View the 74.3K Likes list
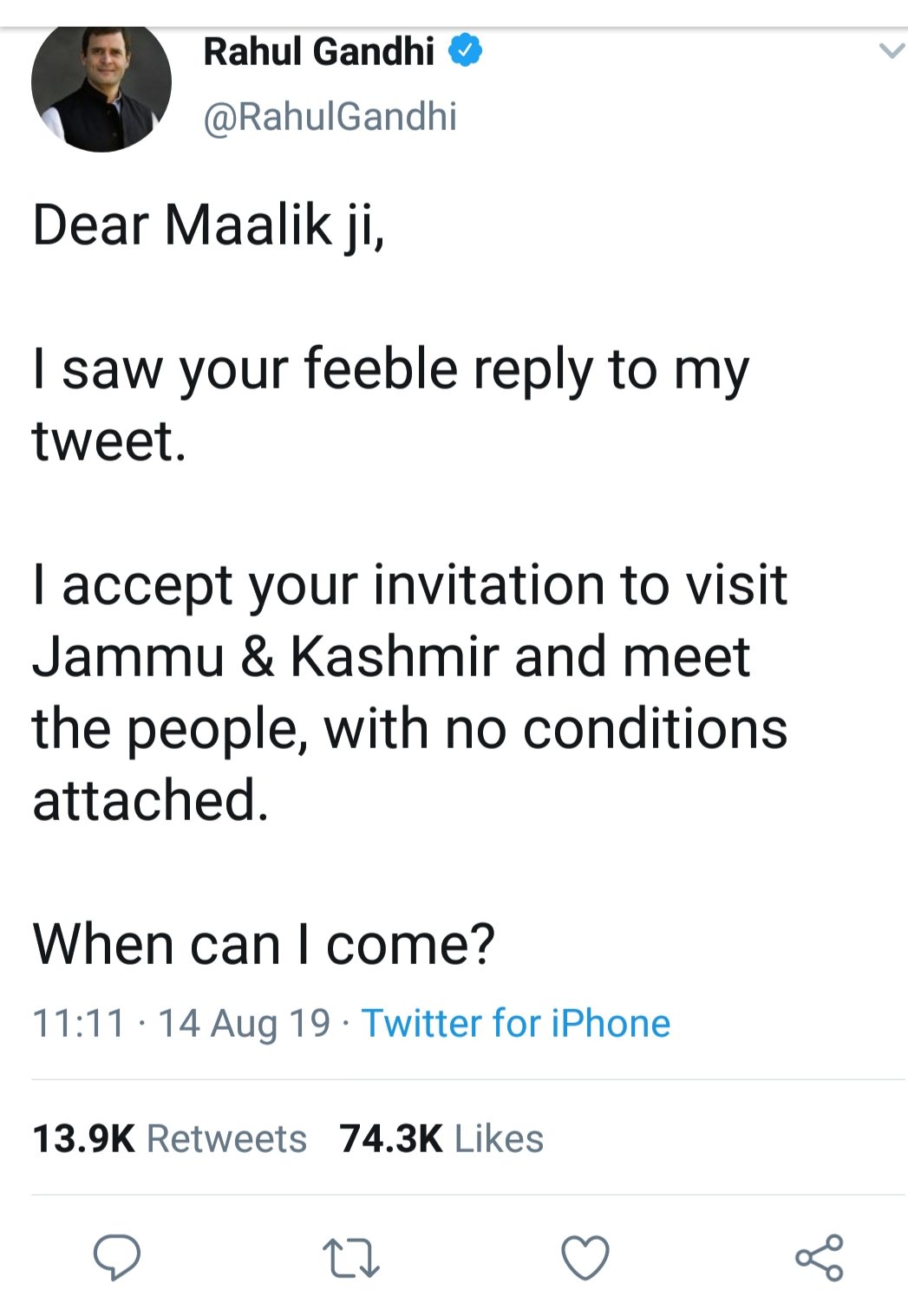 point(441,1138)
